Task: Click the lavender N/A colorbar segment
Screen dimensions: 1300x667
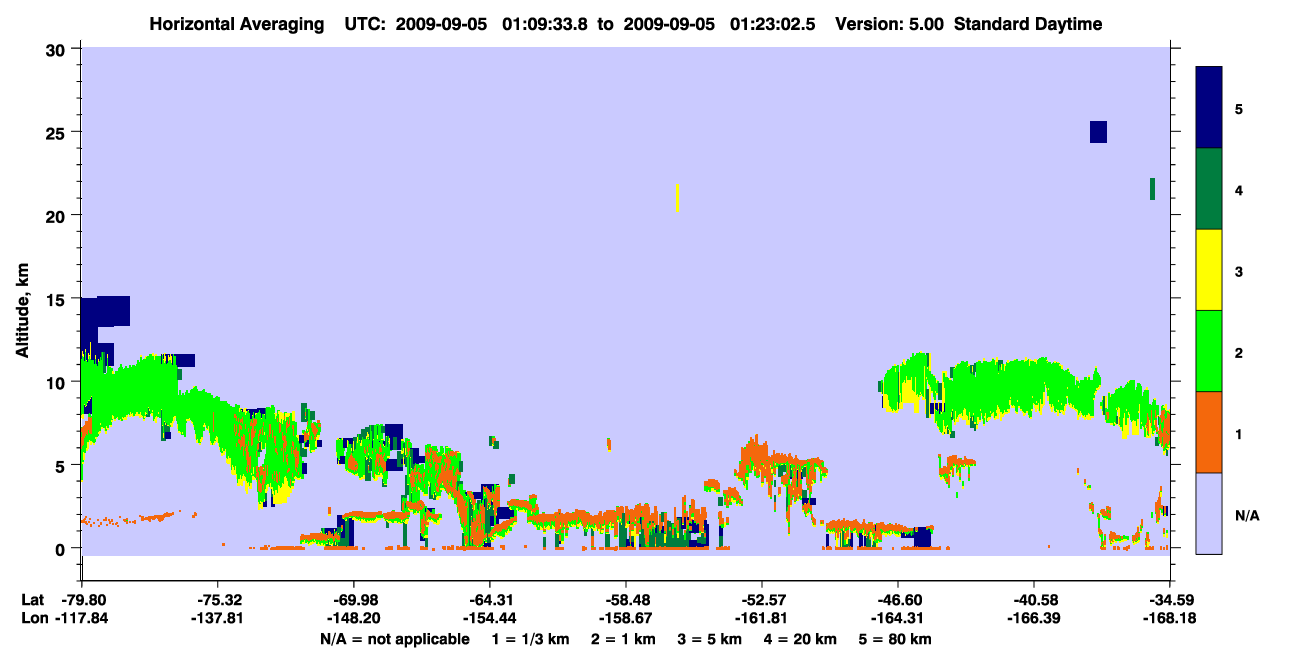Action: [x=1209, y=513]
